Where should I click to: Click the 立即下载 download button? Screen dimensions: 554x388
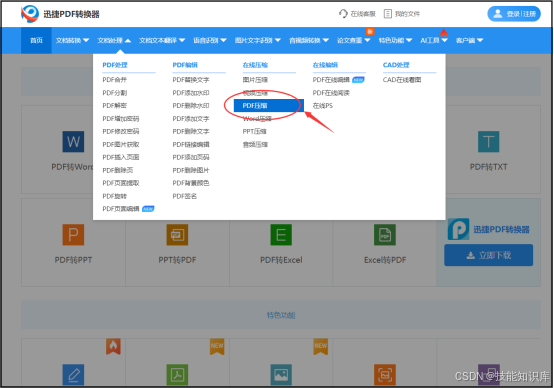click(488, 255)
